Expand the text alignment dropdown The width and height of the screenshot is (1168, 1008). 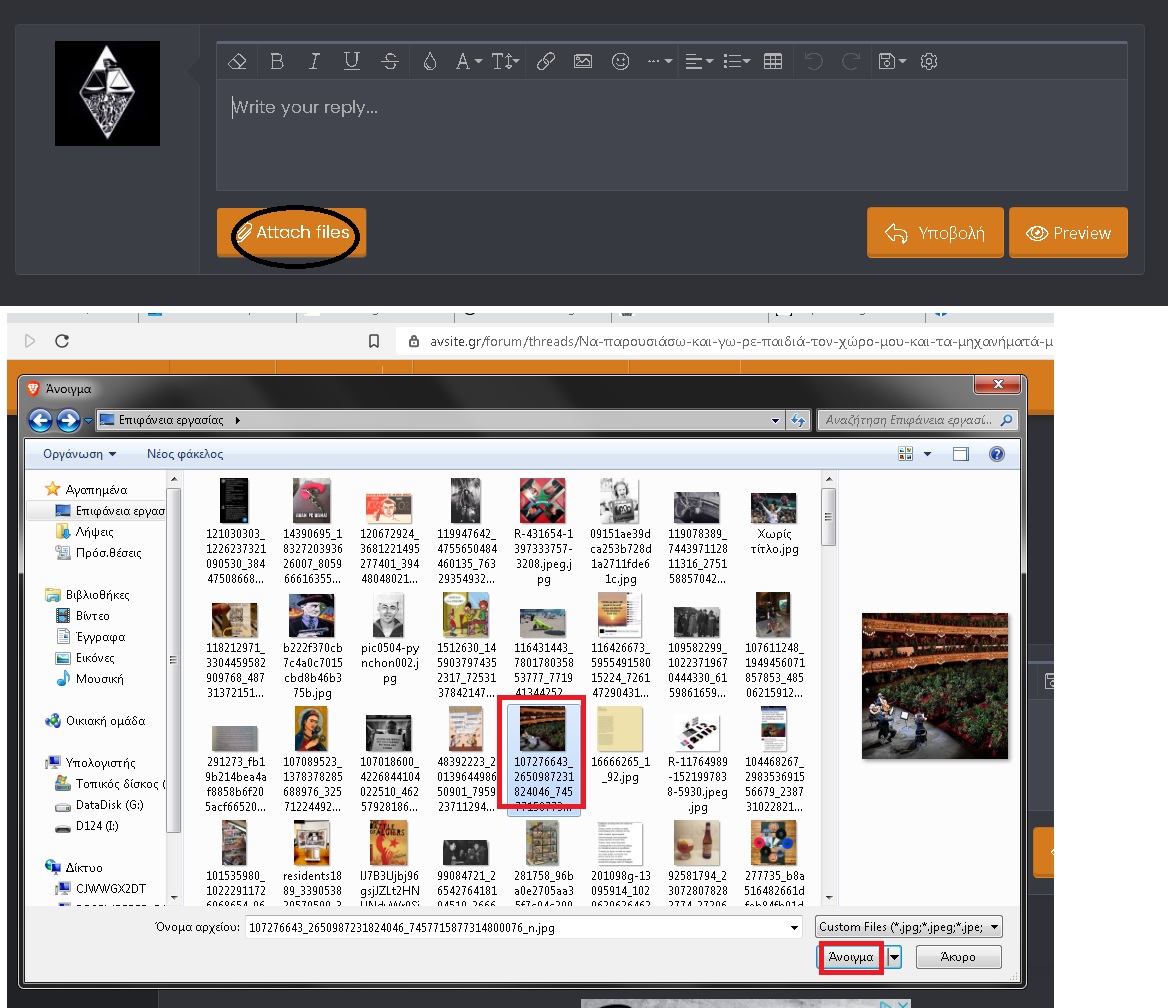(699, 62)
